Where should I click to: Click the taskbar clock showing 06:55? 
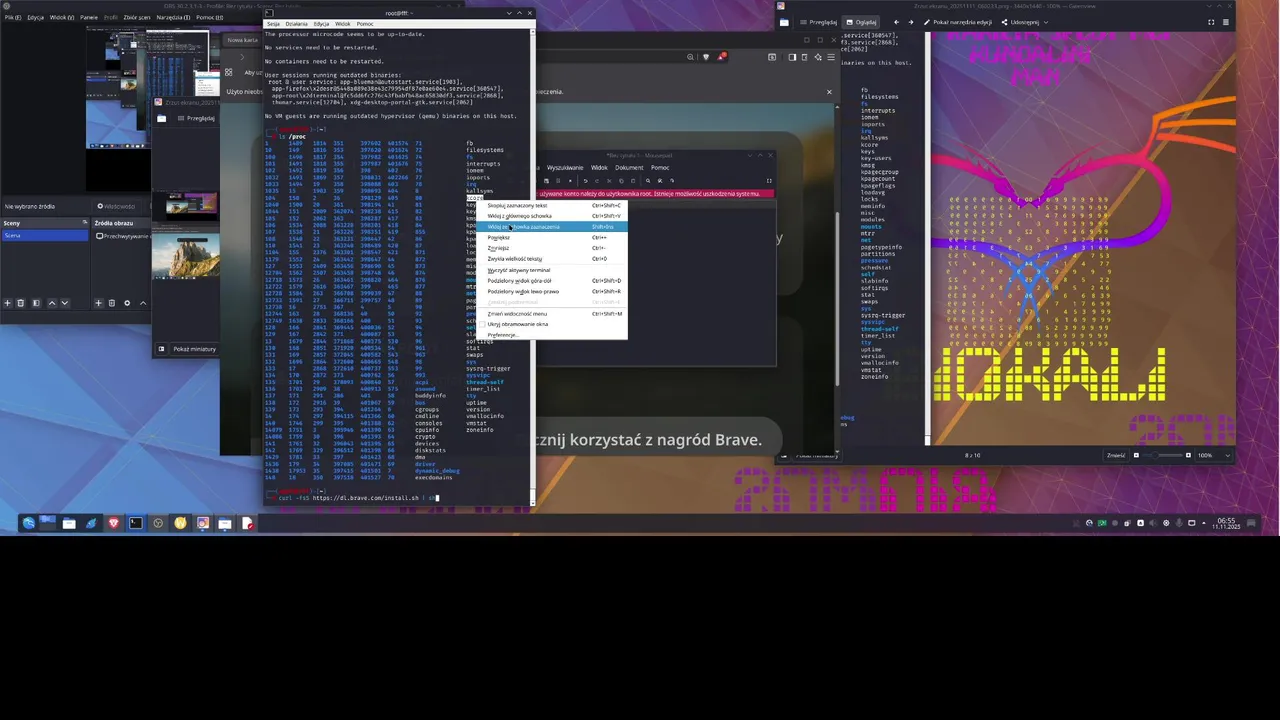tap(1225, 523)
